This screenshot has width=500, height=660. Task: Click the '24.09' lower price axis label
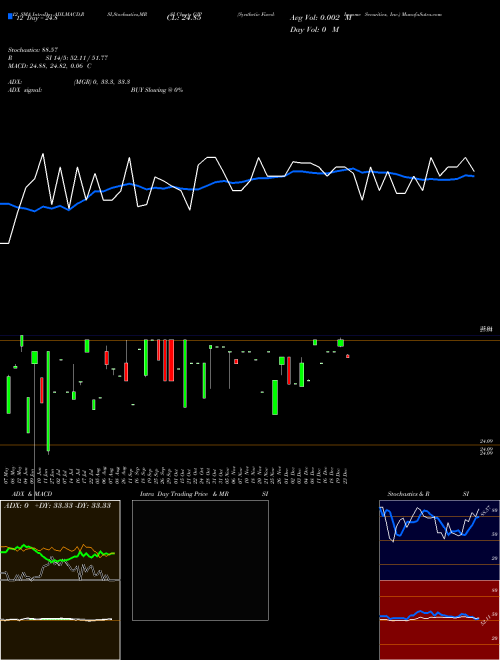point(486,441)
